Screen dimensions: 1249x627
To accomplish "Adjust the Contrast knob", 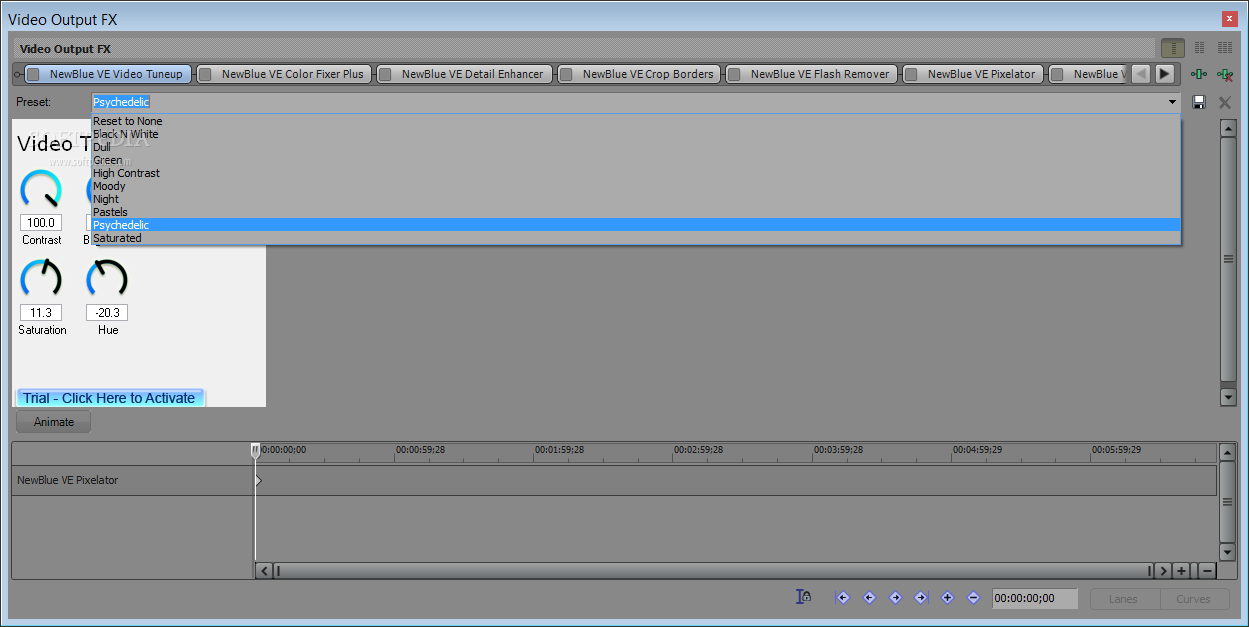I will 41,190.
